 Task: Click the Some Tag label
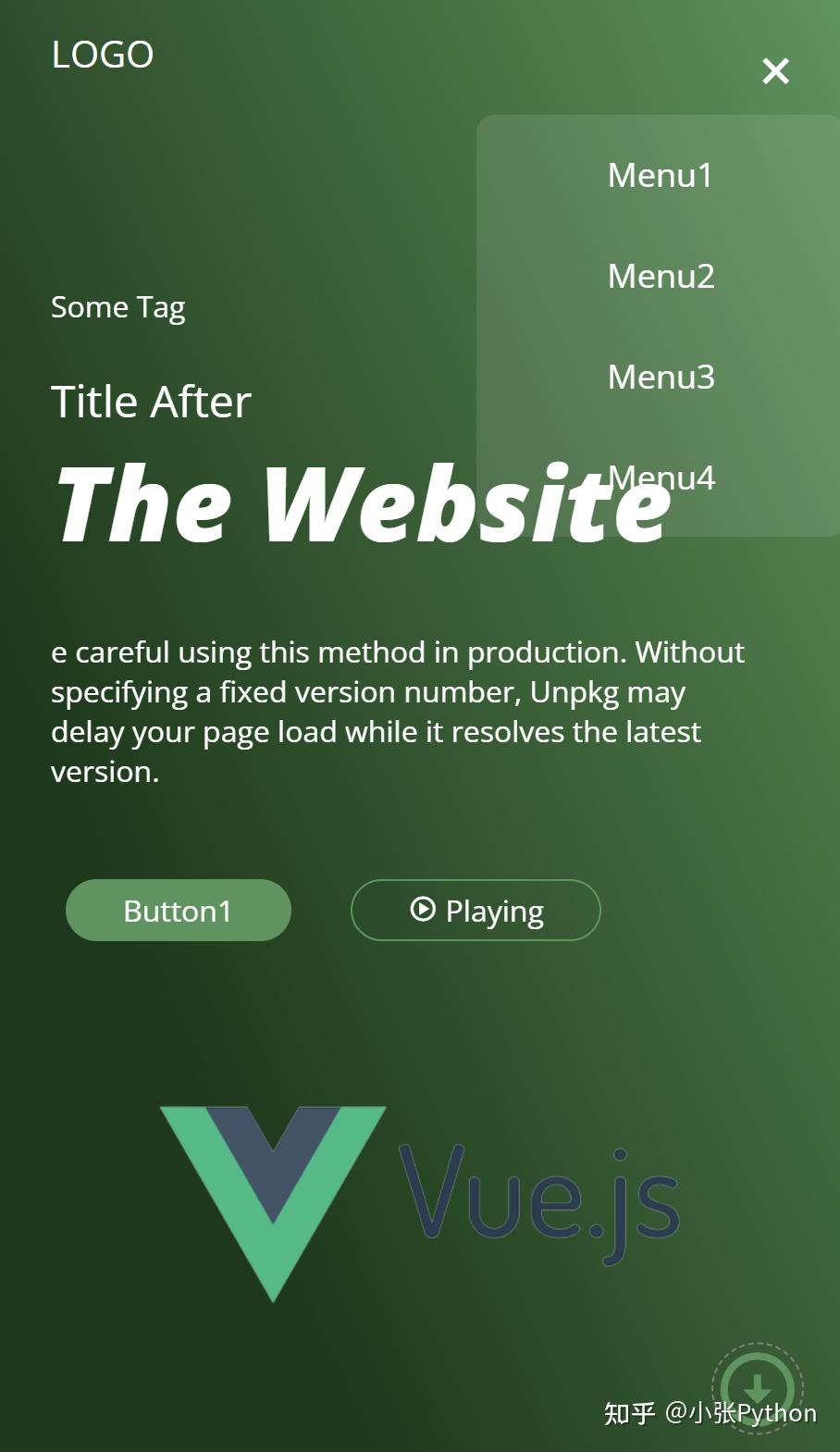[118, 307]
